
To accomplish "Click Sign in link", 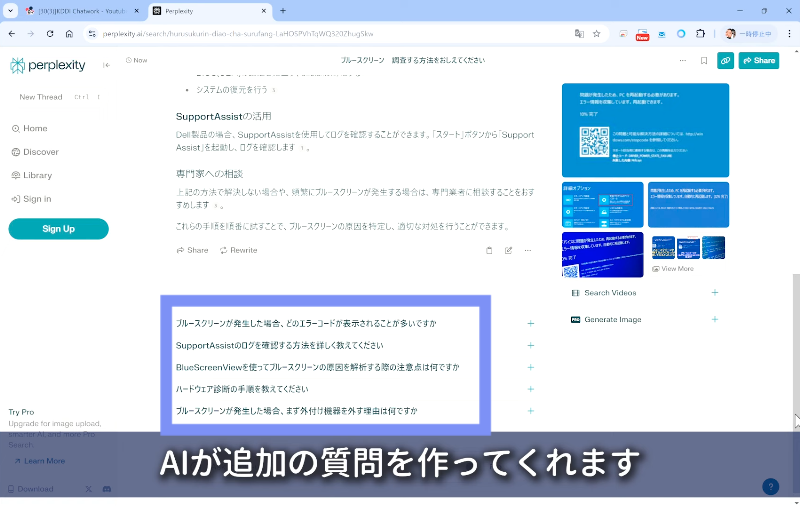I will click(31, 199).
